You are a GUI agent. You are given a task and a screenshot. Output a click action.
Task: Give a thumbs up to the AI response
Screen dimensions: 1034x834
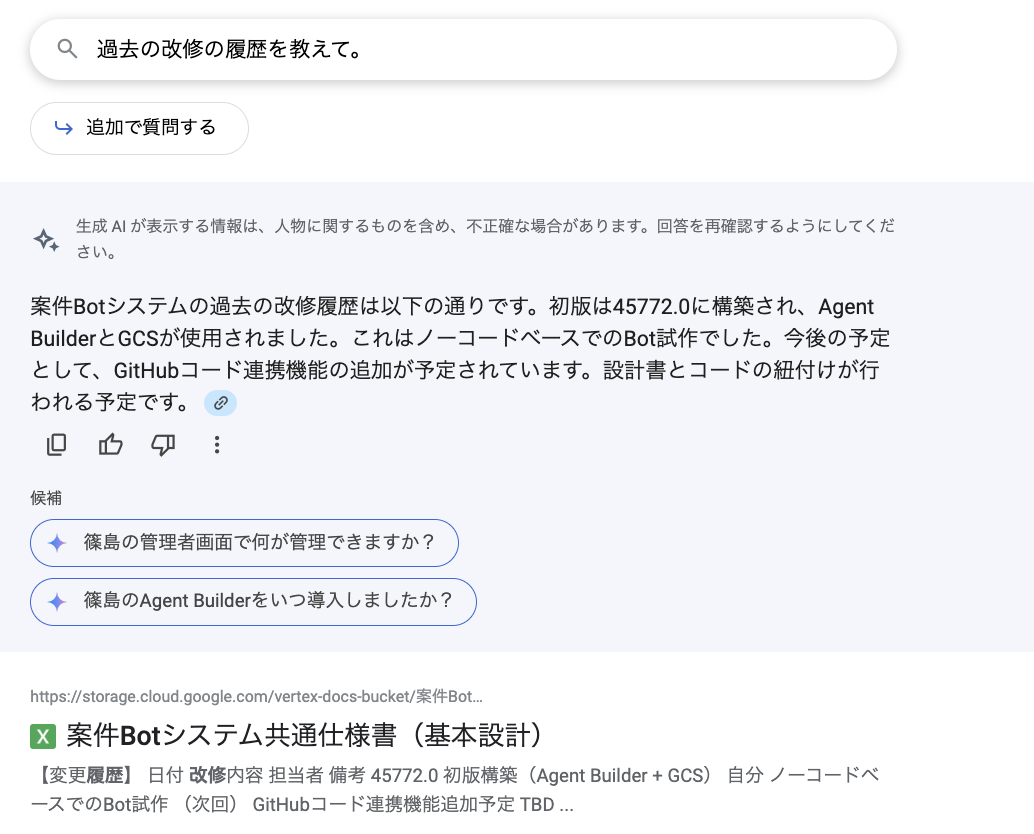[x=110, y=444]
